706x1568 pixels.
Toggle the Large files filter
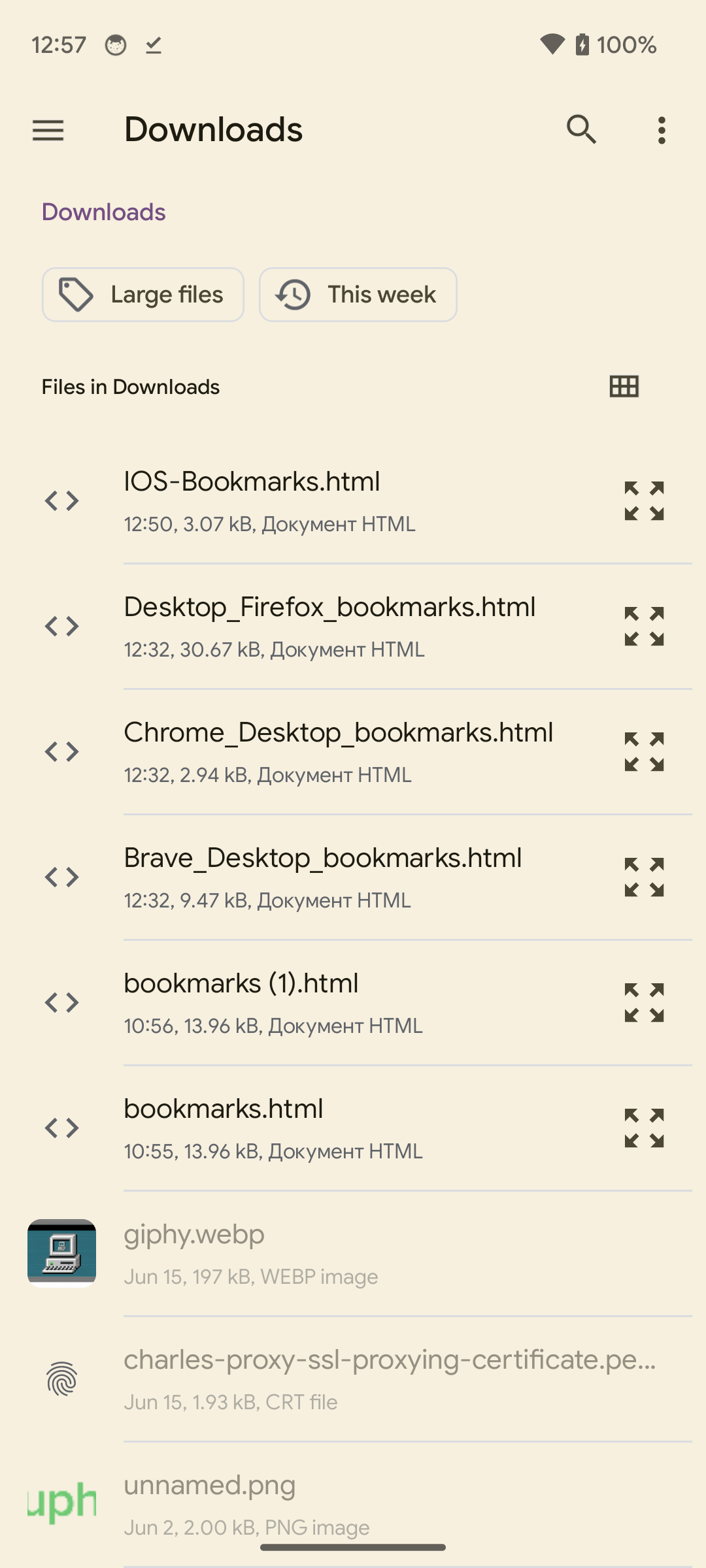click(143, 295)
